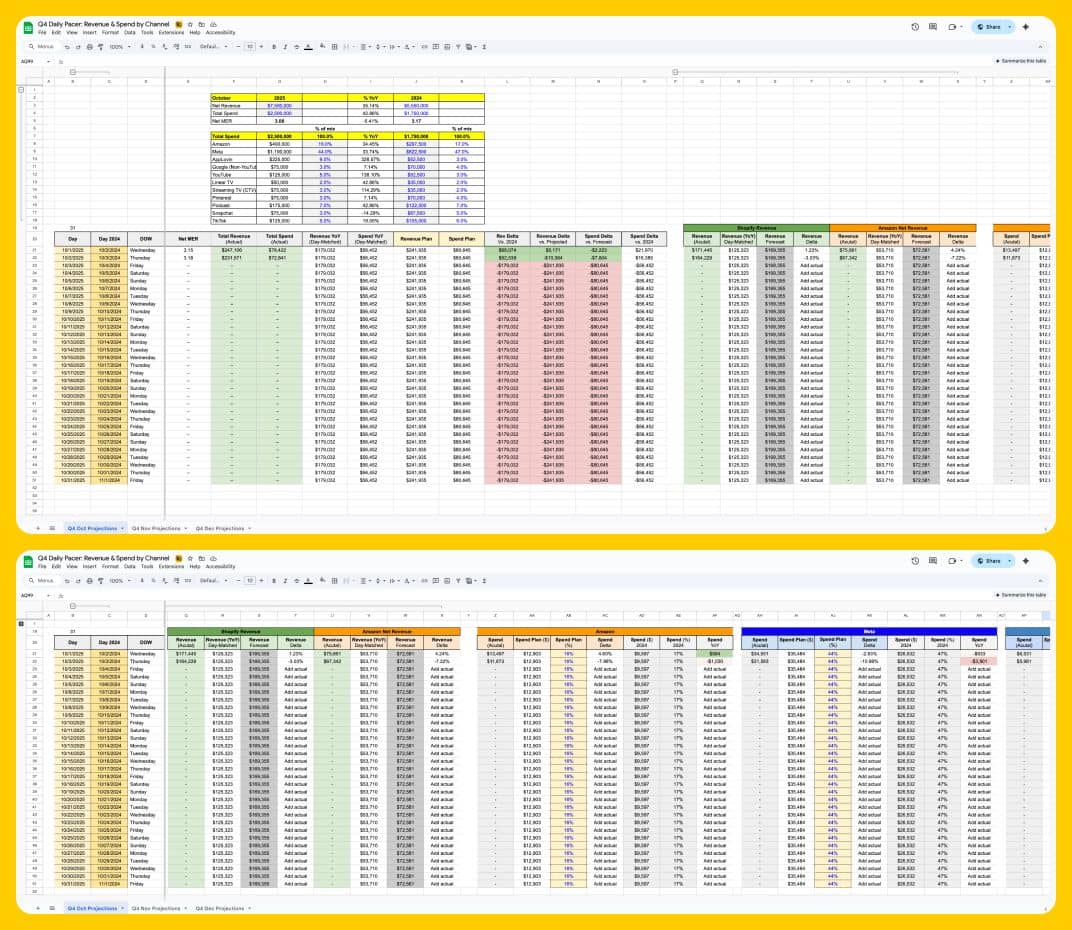The height and width of the screenshot is (930, 1072).
Task: Open the 100% zoom dropdown in top window
Action: pyautogui.click(x=119, y=46)
